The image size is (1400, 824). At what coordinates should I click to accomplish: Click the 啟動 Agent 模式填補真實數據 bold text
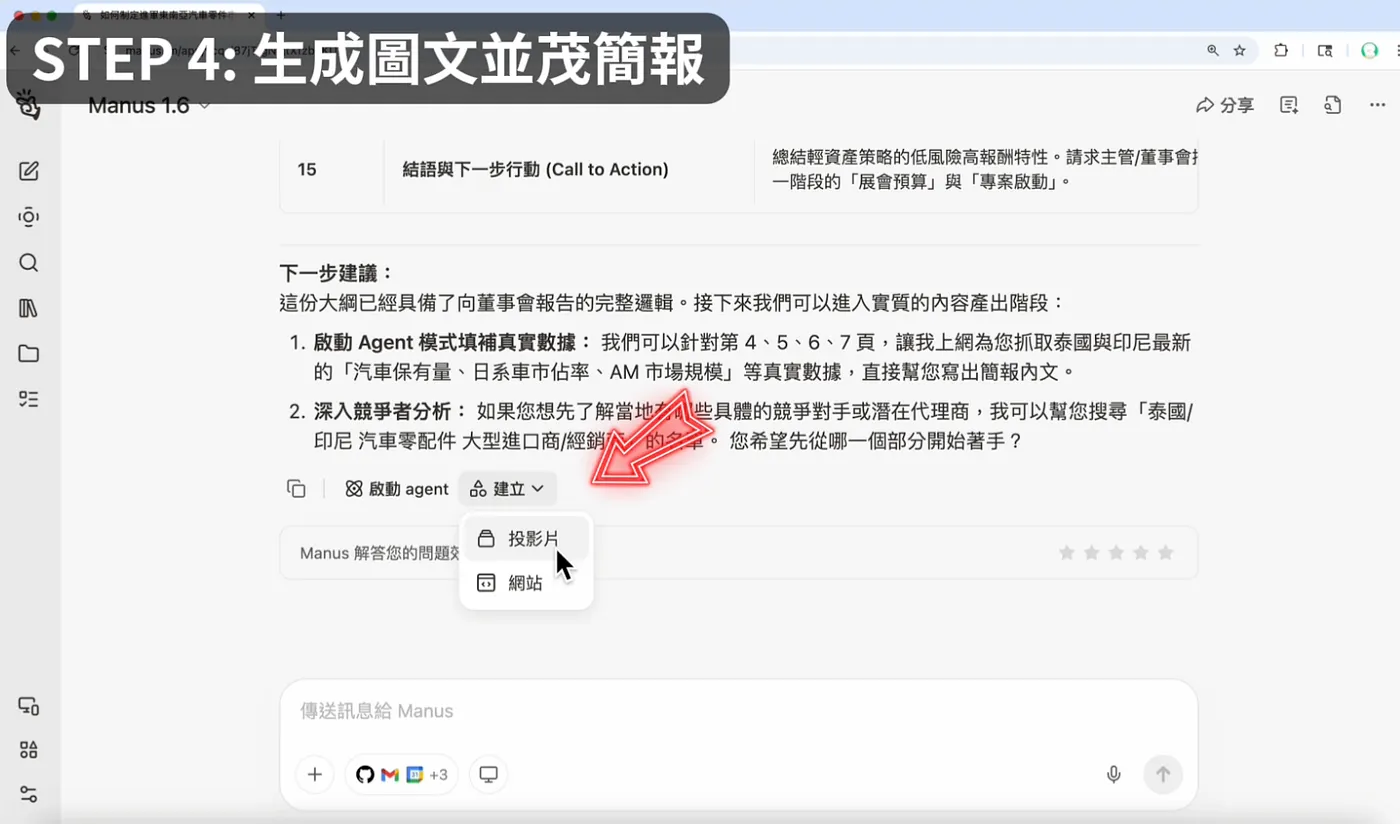coord(453,343)
